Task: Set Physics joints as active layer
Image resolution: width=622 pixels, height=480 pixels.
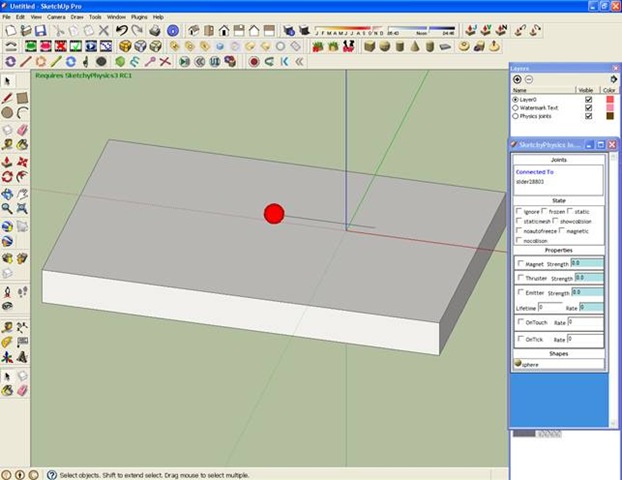Action: (515, 116)
